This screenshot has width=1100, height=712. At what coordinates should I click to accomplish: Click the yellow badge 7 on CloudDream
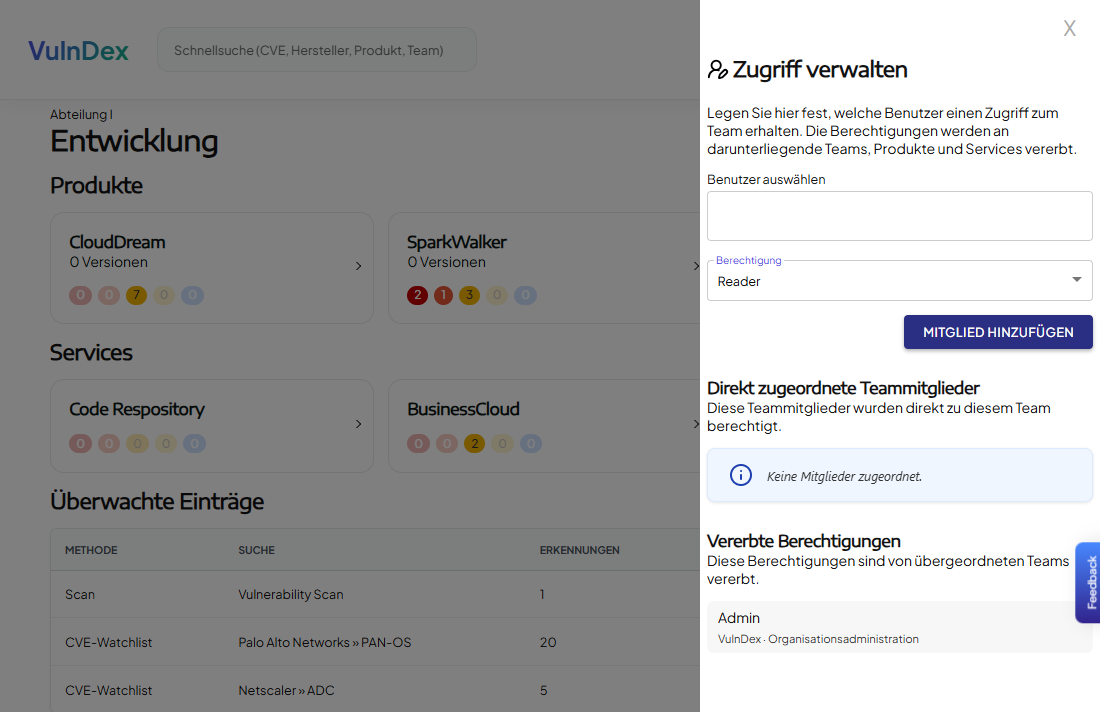136,296
